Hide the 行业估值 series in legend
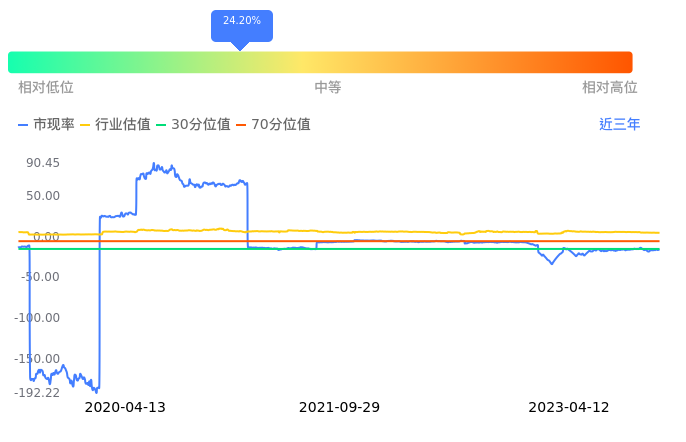Image resolution: width=686 pixels, height=442 pixels. (x=115, y=125)
